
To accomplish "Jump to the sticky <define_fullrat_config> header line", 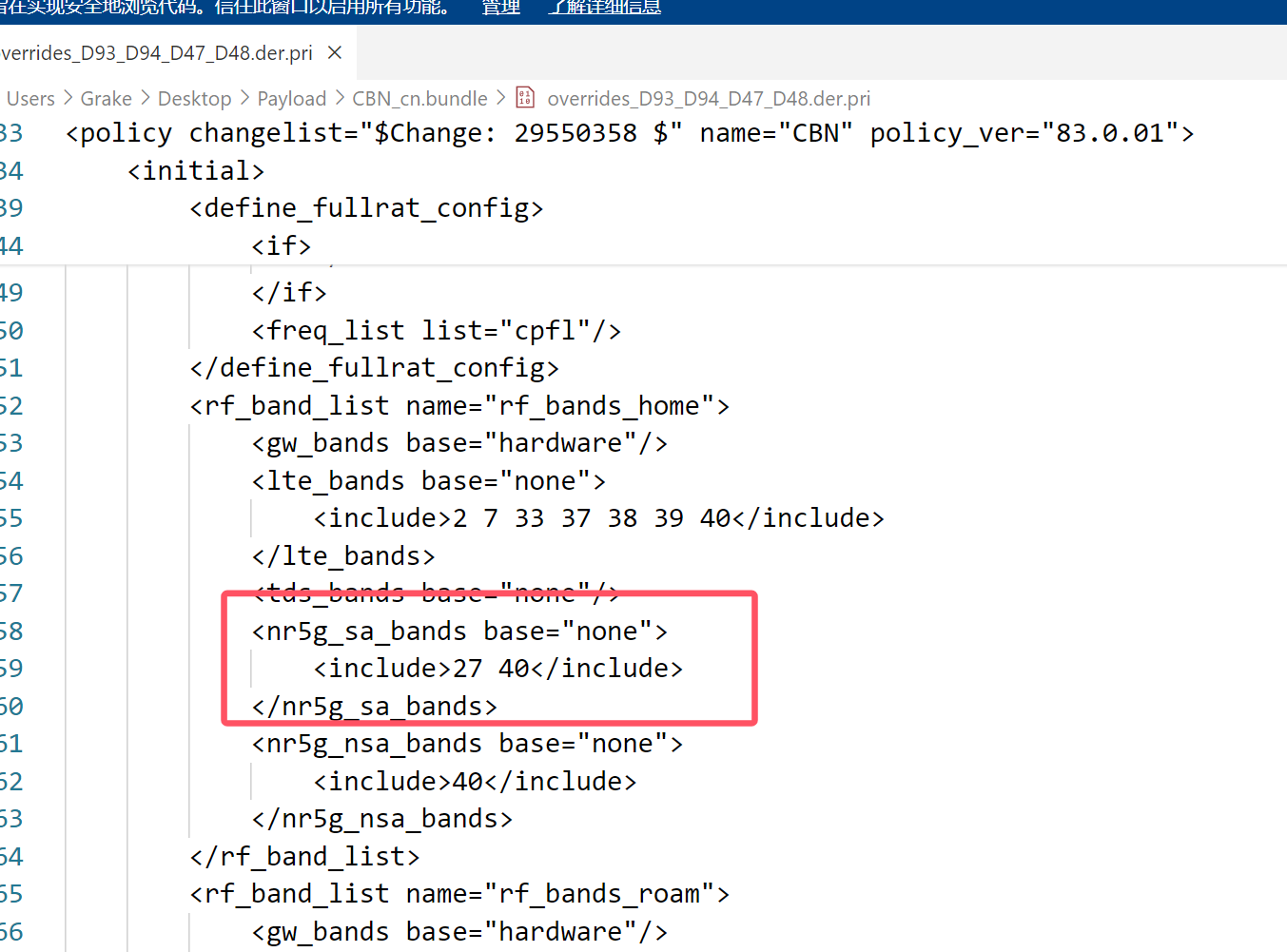I will (366, 208).
